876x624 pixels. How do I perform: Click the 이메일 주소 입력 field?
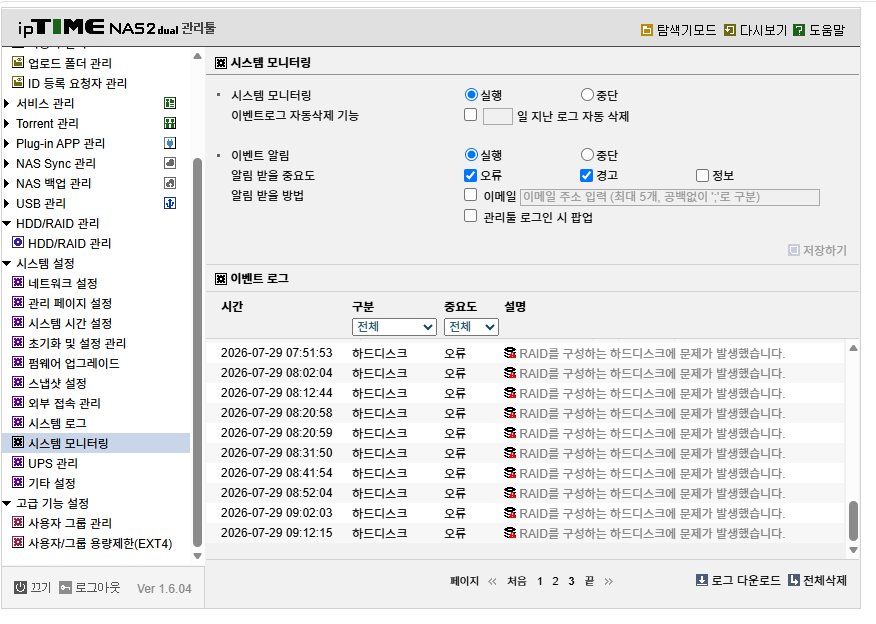pos(670,197)
